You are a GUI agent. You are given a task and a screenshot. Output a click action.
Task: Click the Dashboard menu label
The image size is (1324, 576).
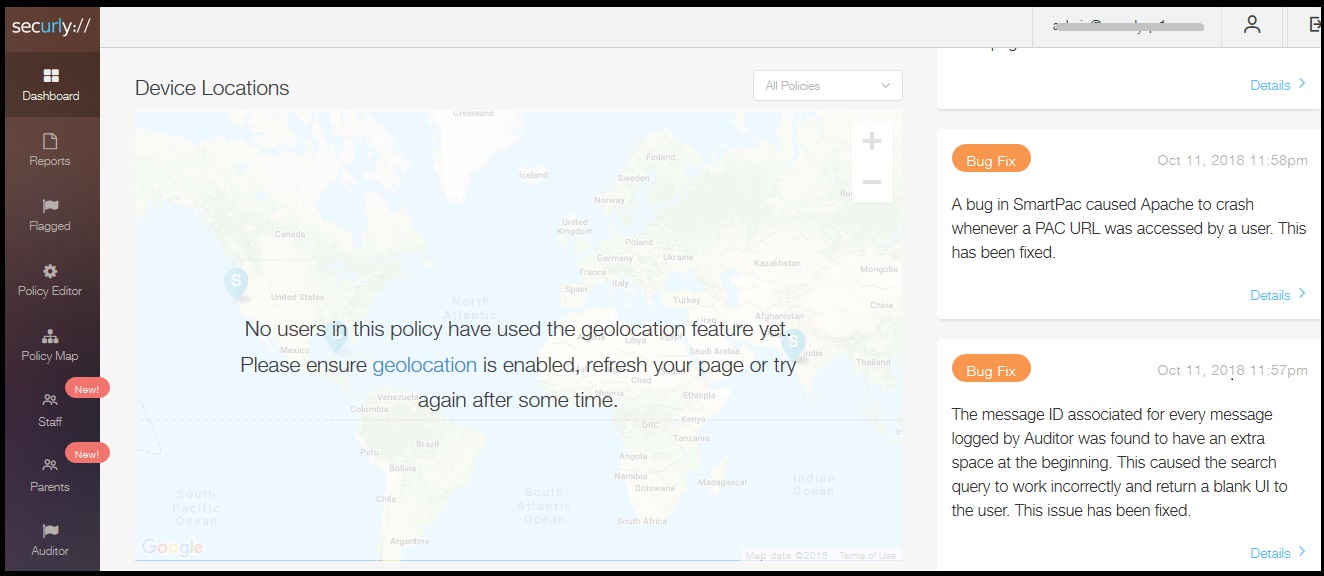(x=51, y=96)
